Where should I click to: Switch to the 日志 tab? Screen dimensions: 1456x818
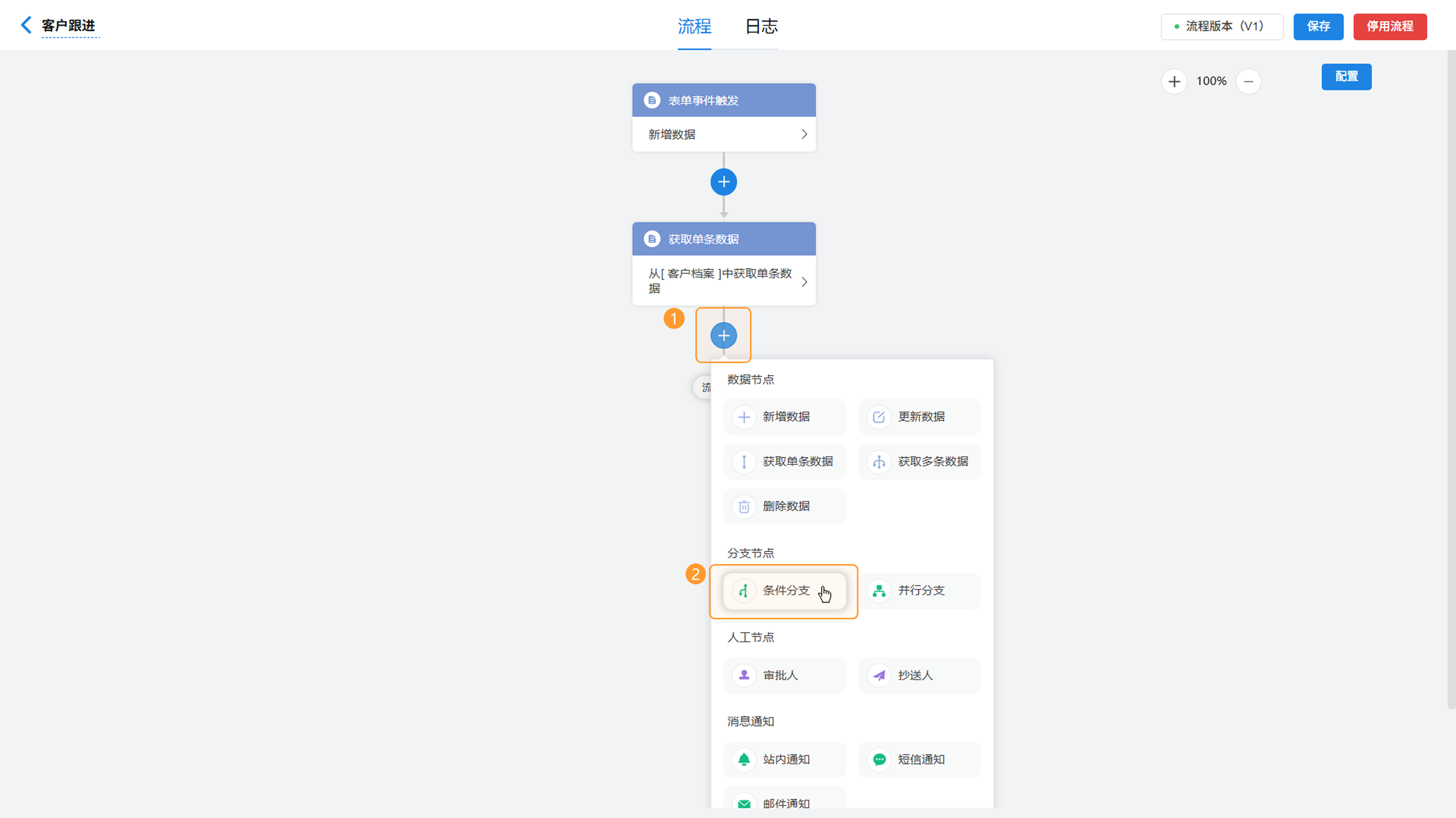(x=761, y=26)
